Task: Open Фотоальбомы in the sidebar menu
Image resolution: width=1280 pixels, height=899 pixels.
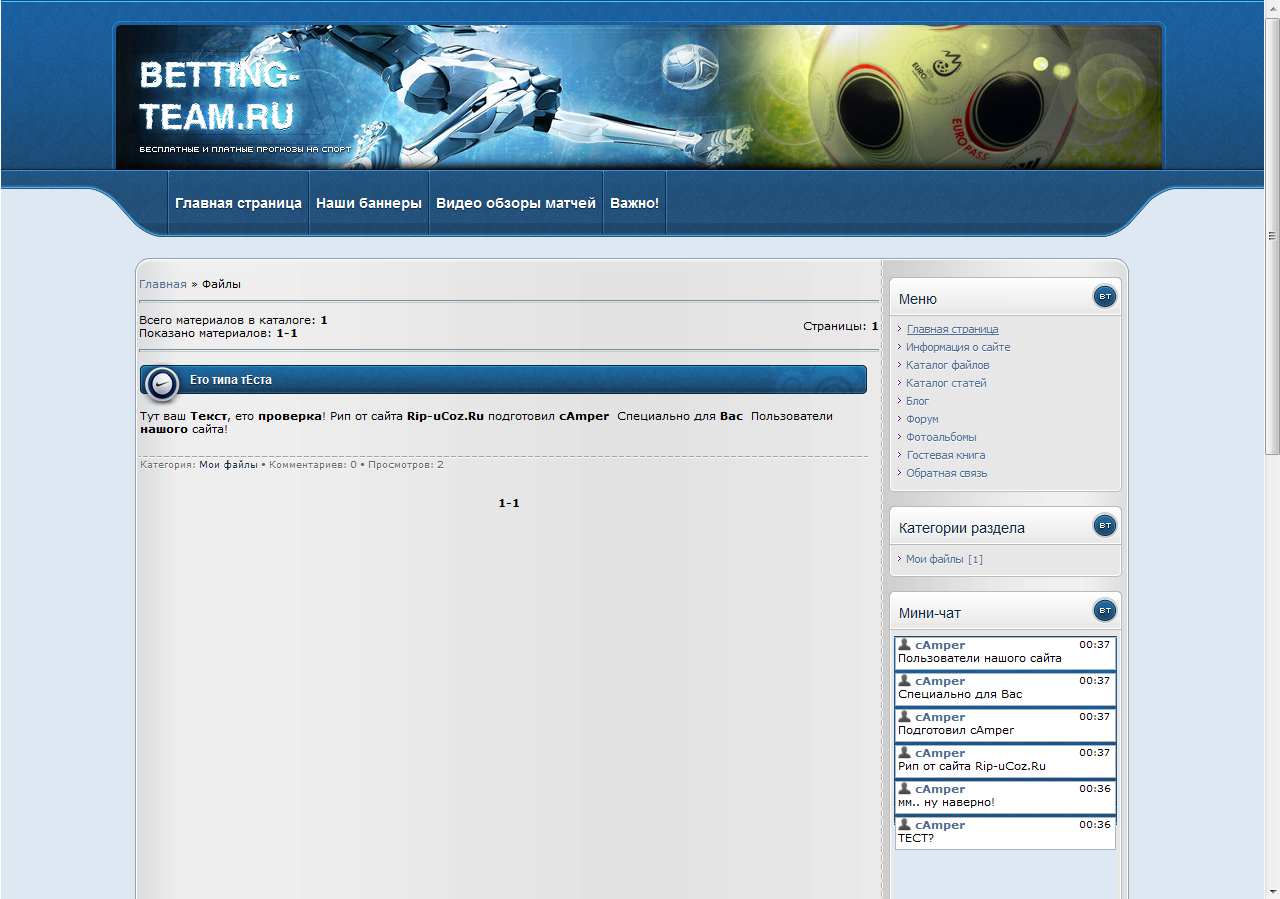Action: click(x=941, y=437)
